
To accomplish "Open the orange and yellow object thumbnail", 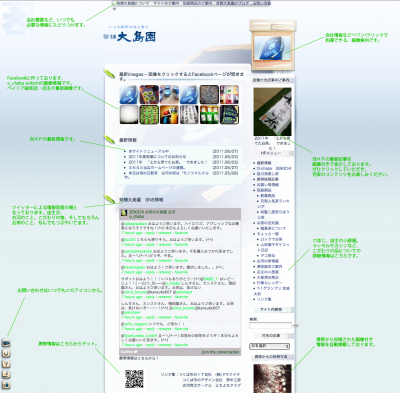I will pos(169,115).
